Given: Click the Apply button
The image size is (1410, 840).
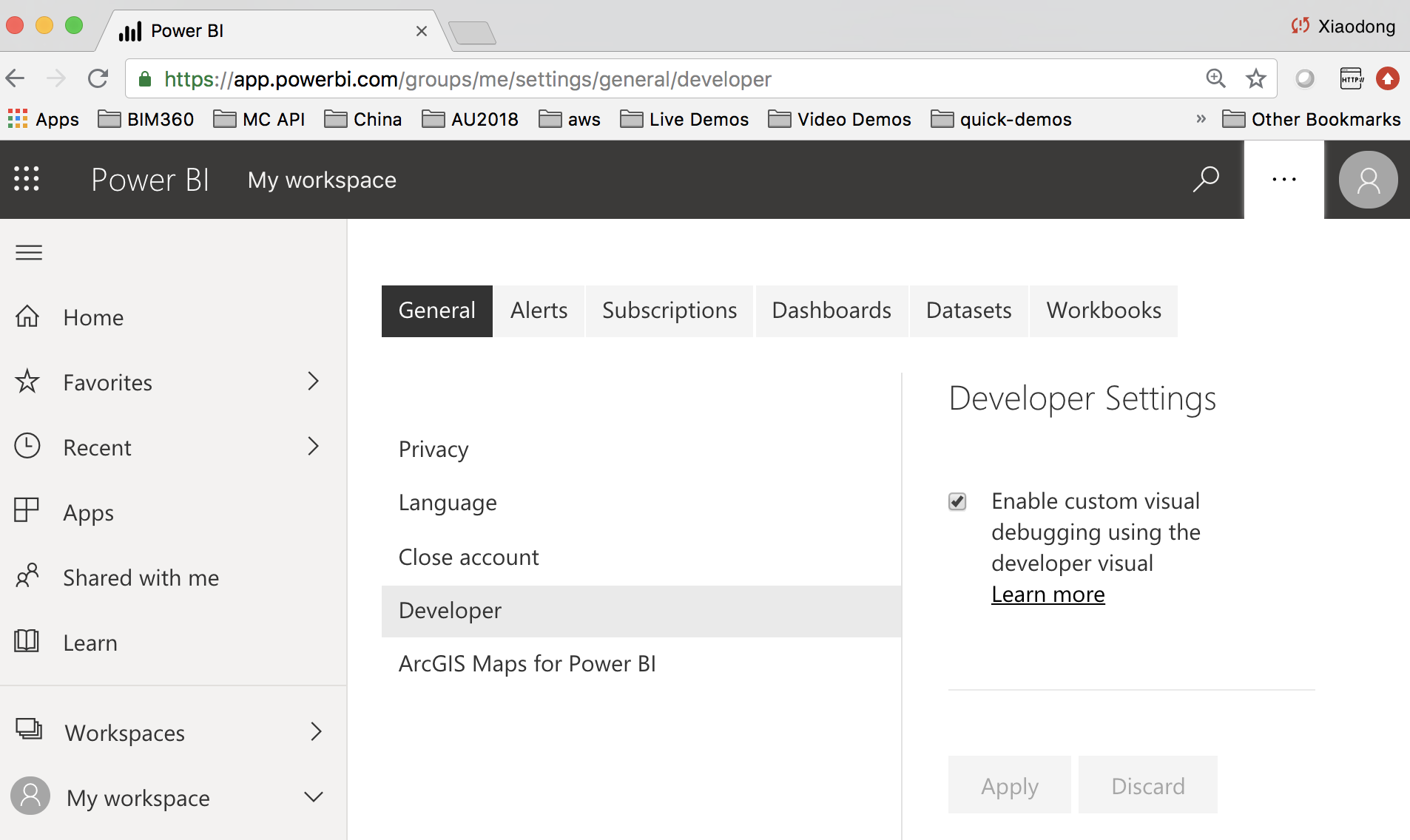Looking at the screenshot, I should pos(1010,785).
